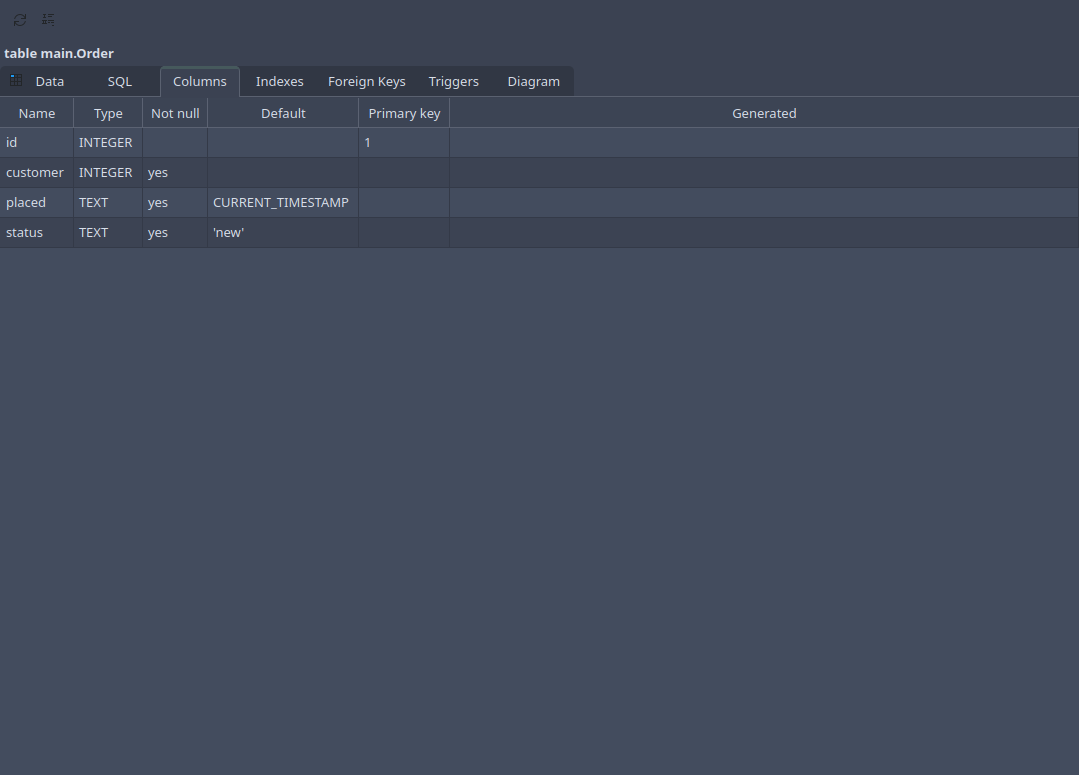This screenshot has width=1079, height=775.
Task: Click the primary key value 1 for id
Action: 404,142
